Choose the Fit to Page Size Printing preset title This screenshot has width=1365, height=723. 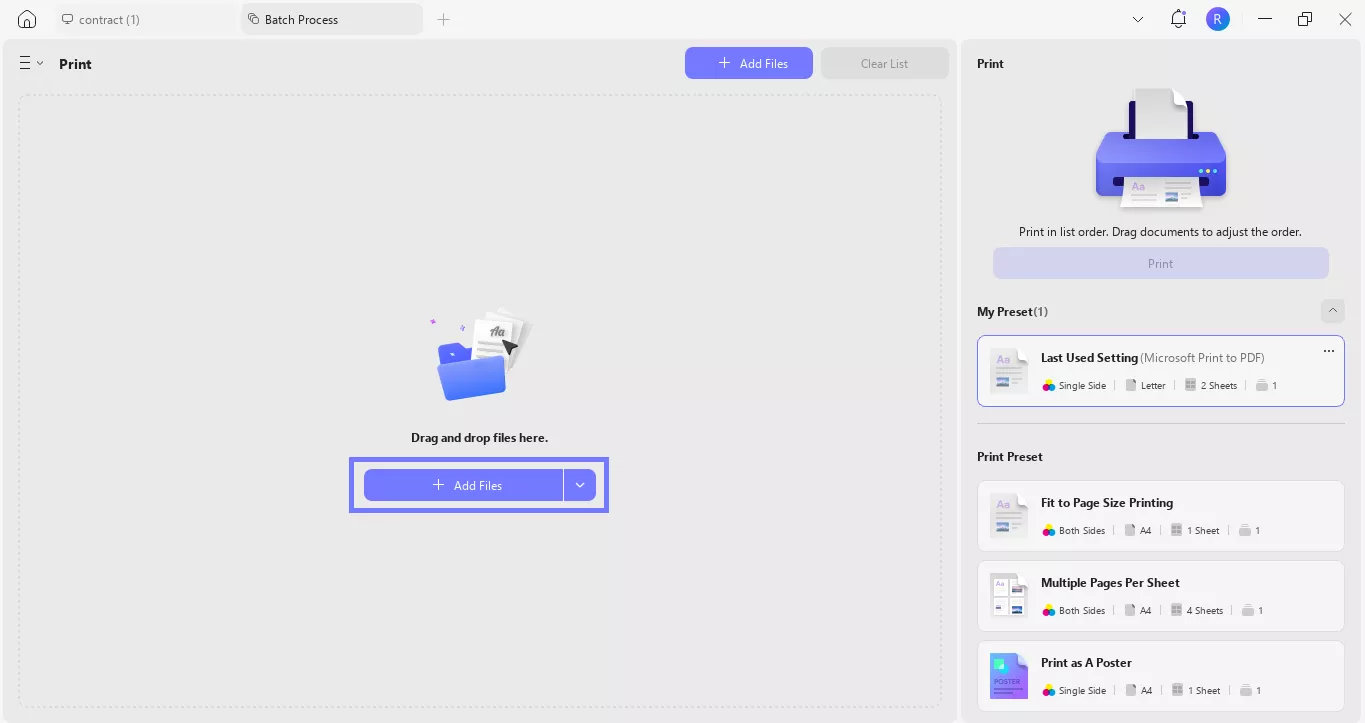point(1107,503)
